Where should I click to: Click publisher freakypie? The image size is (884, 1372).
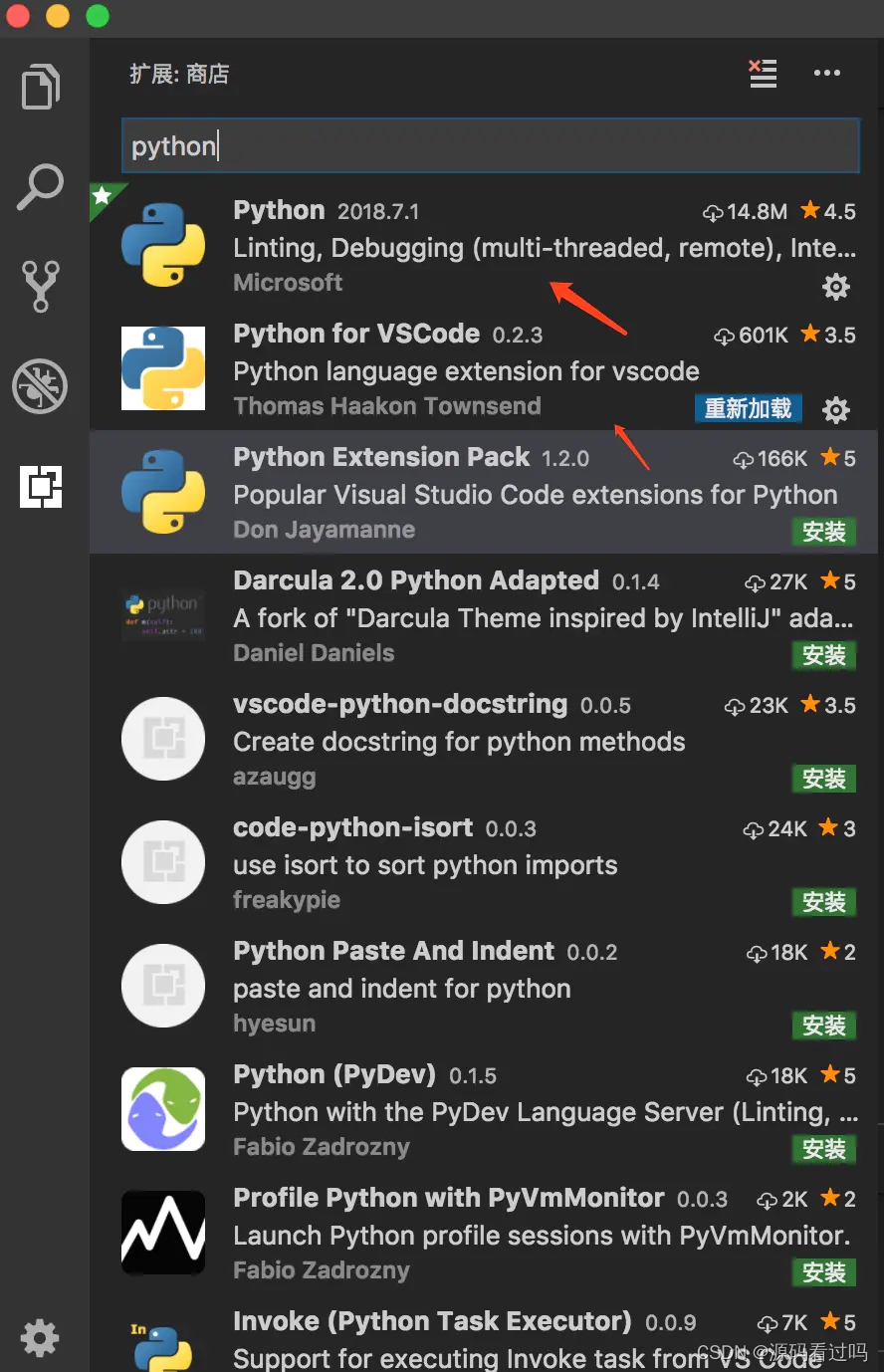tap(287, 900)
